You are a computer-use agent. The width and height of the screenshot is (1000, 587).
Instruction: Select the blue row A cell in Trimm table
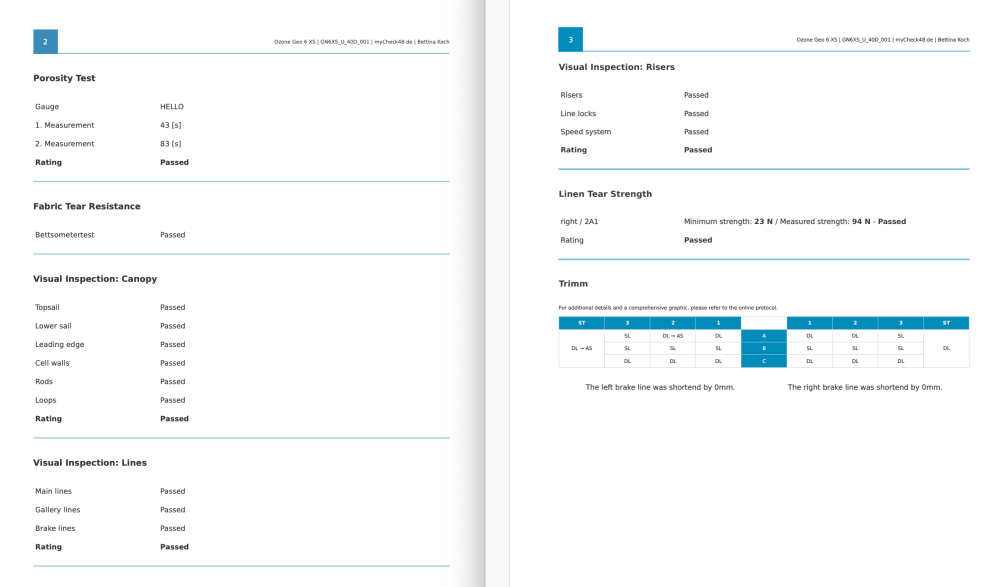tap(764, 336)
